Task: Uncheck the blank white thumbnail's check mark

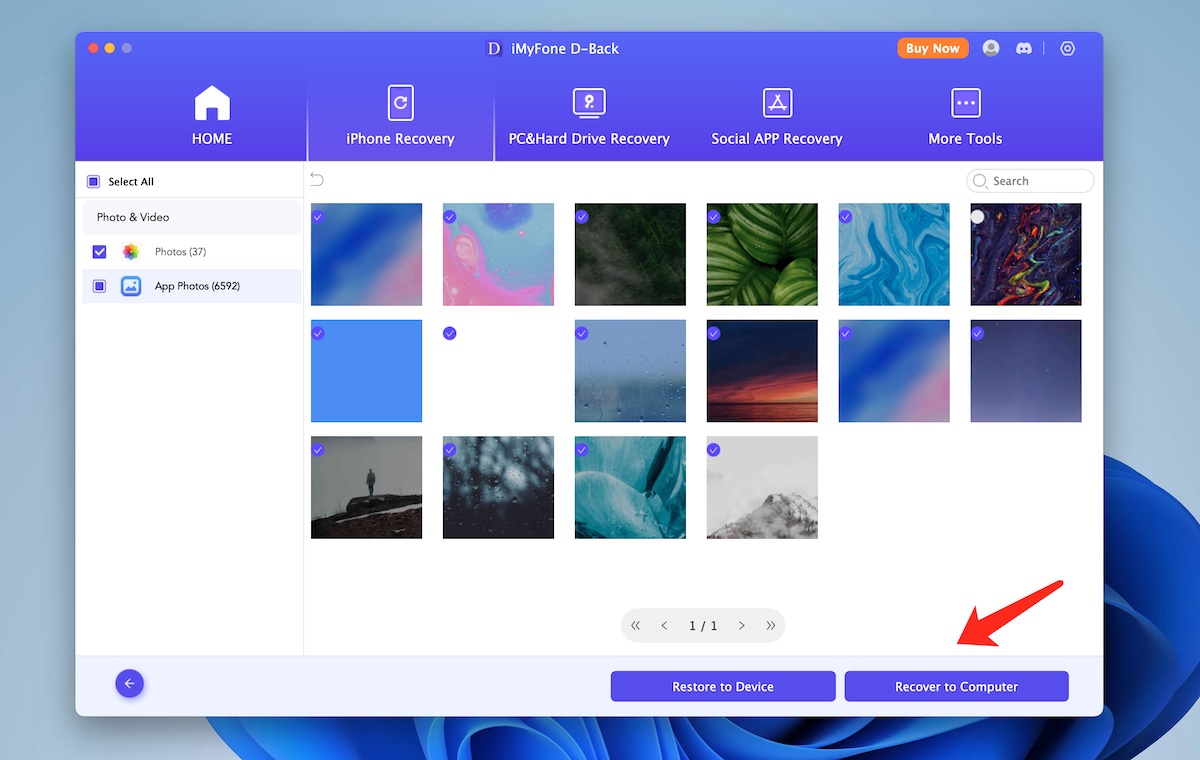Action: click(x=450, y=333)
